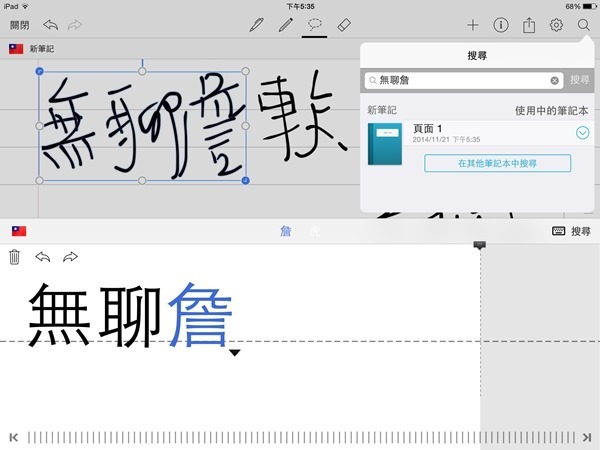
Task: Tap the 搜尋 button beside search field
Action: 579,80
